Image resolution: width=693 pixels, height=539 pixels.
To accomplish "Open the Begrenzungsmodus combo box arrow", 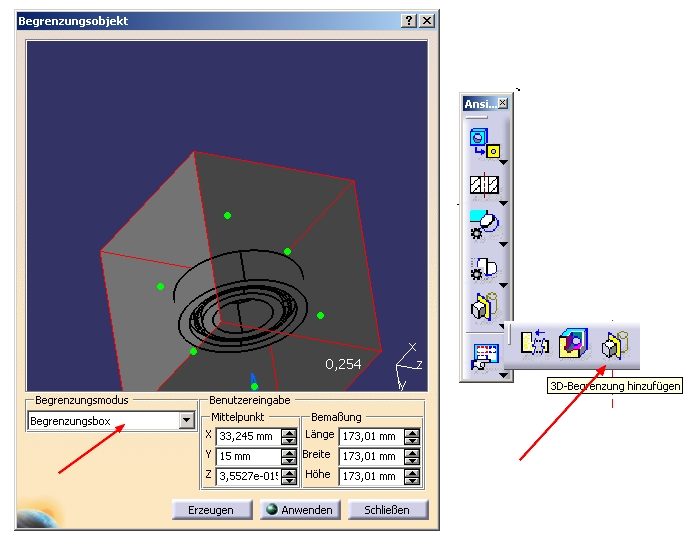I will 187,420.
